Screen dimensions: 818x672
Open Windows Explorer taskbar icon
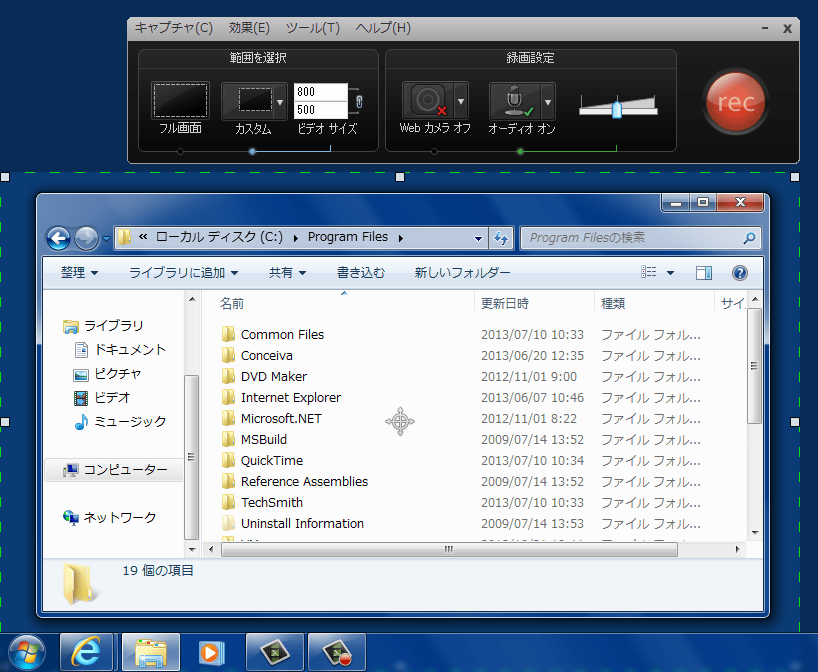click(x=151, y=652)
